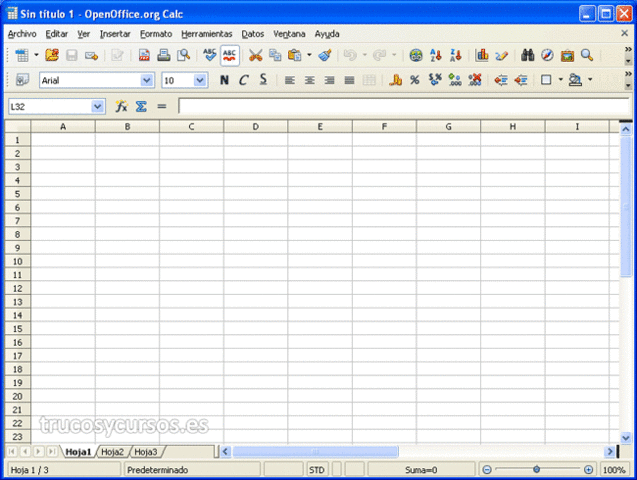Add decimal place icon
Image resolution: width=637 pixels, height=480 pixels.
455,80
